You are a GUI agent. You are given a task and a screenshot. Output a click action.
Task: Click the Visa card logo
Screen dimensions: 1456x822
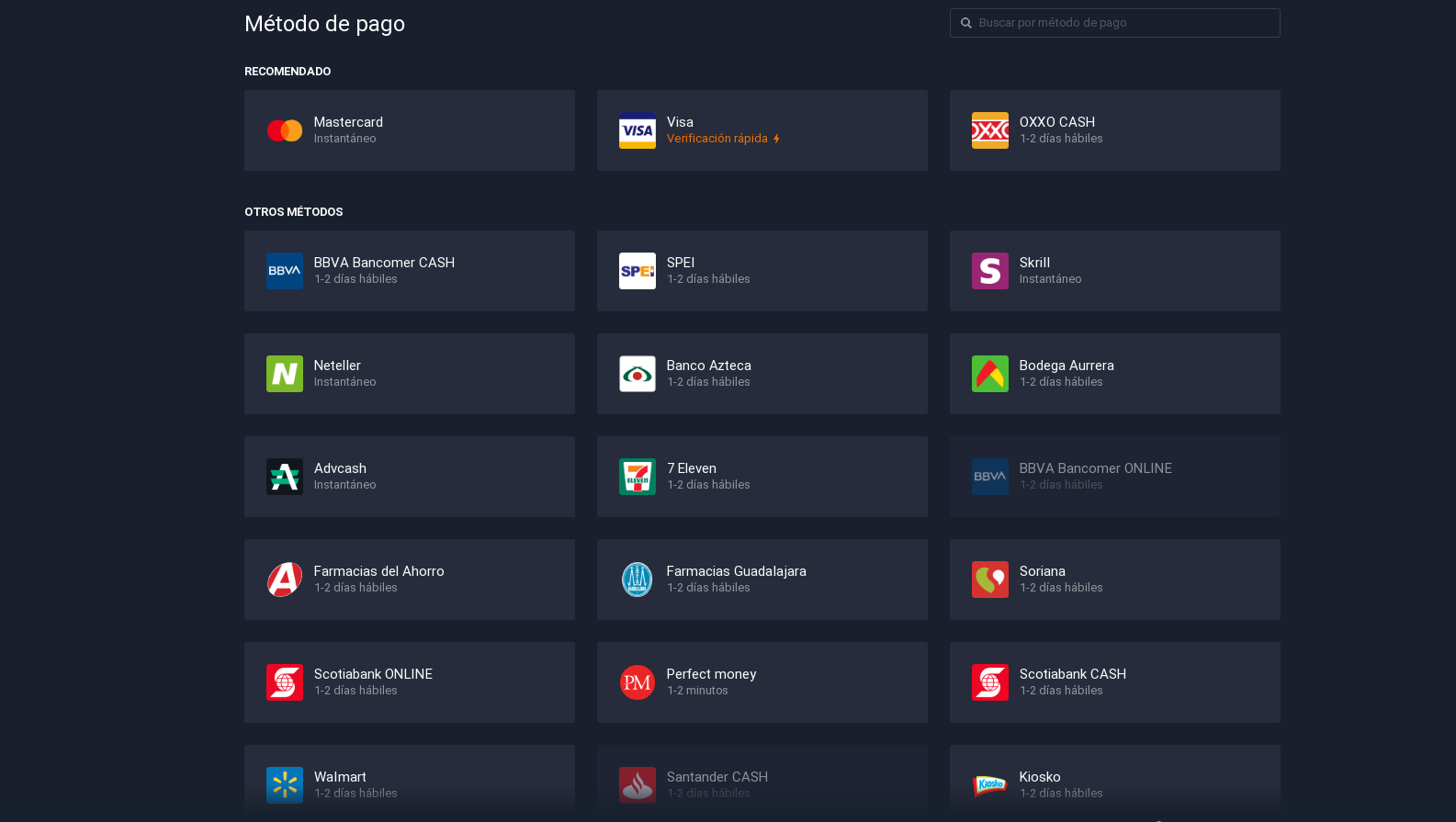tap(638, 130)
